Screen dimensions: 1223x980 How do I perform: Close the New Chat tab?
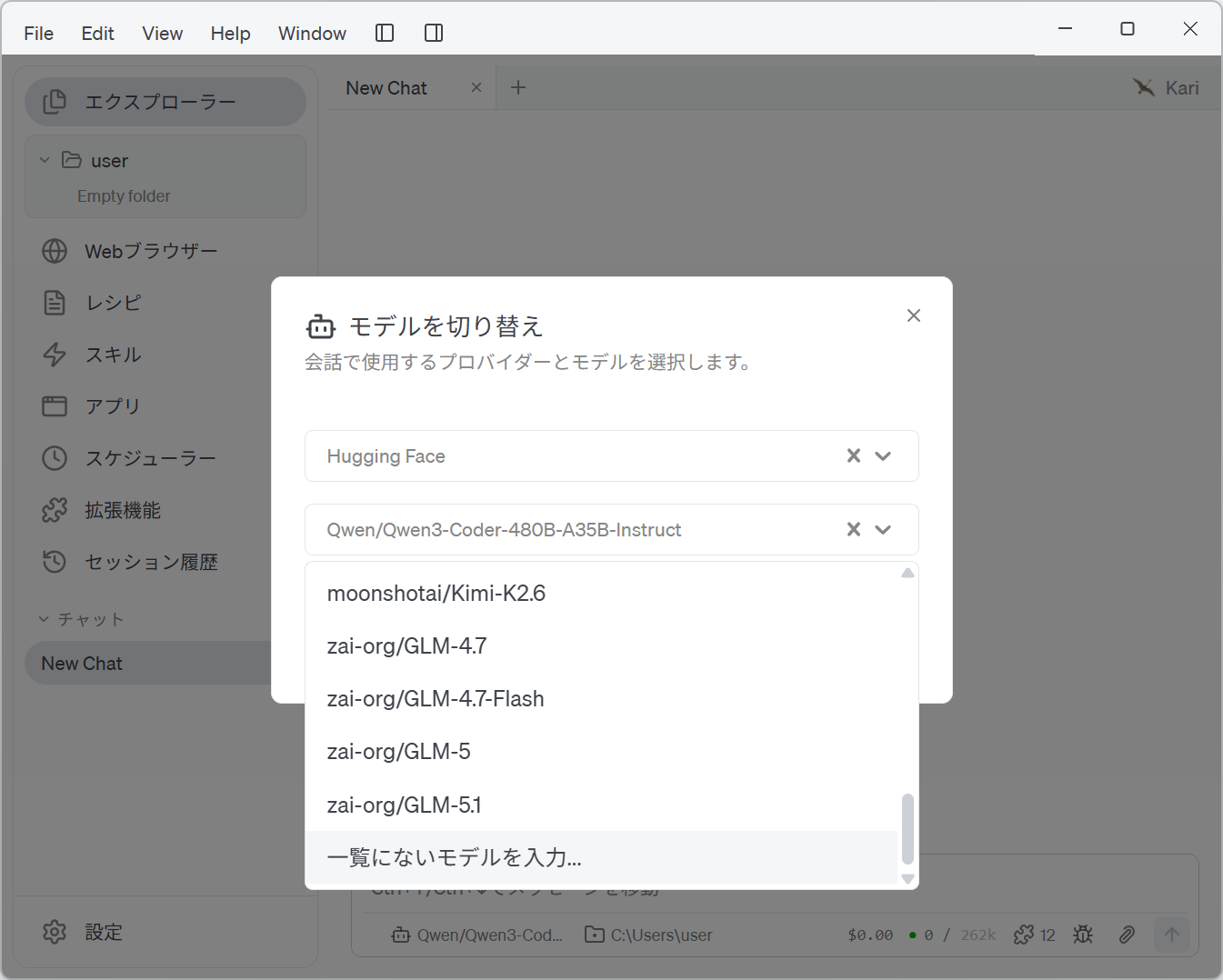point(476,87)
